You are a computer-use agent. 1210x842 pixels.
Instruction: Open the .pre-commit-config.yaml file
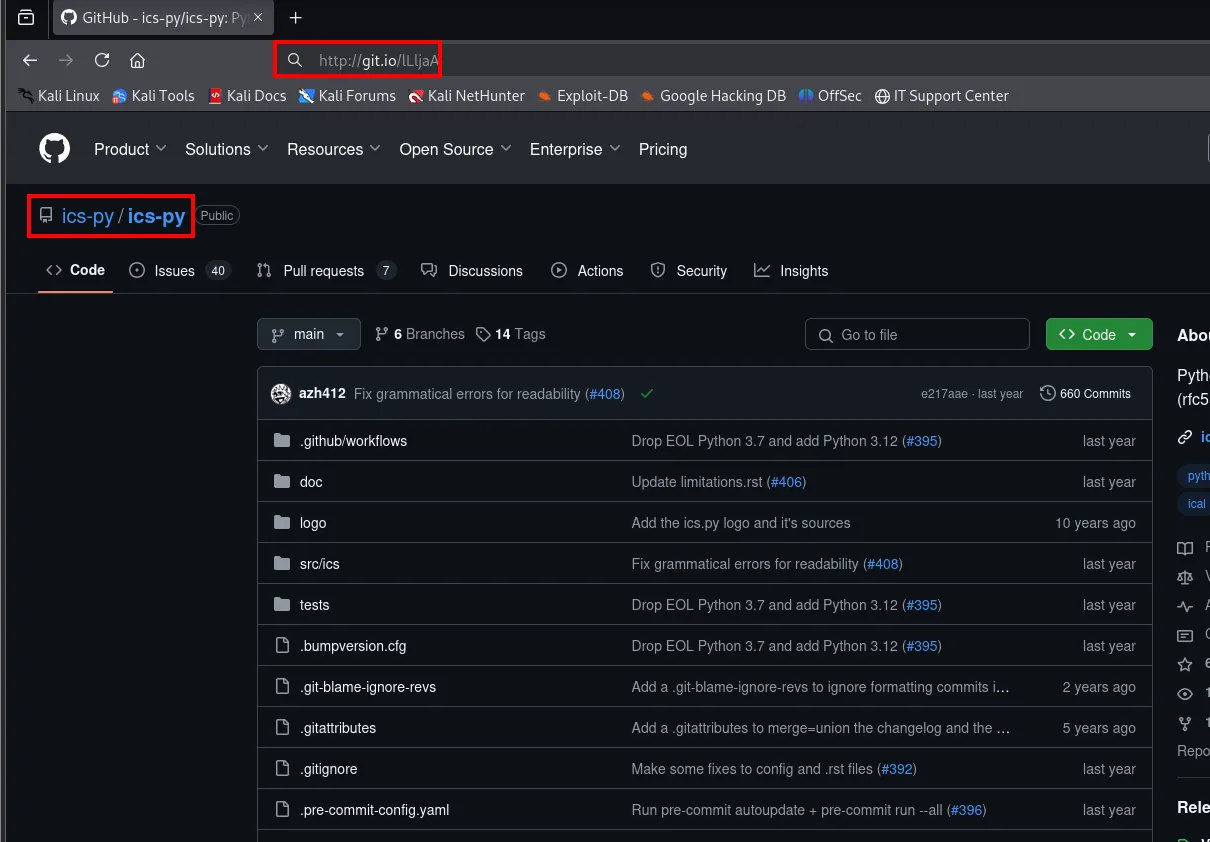click(x=374, y=810)
